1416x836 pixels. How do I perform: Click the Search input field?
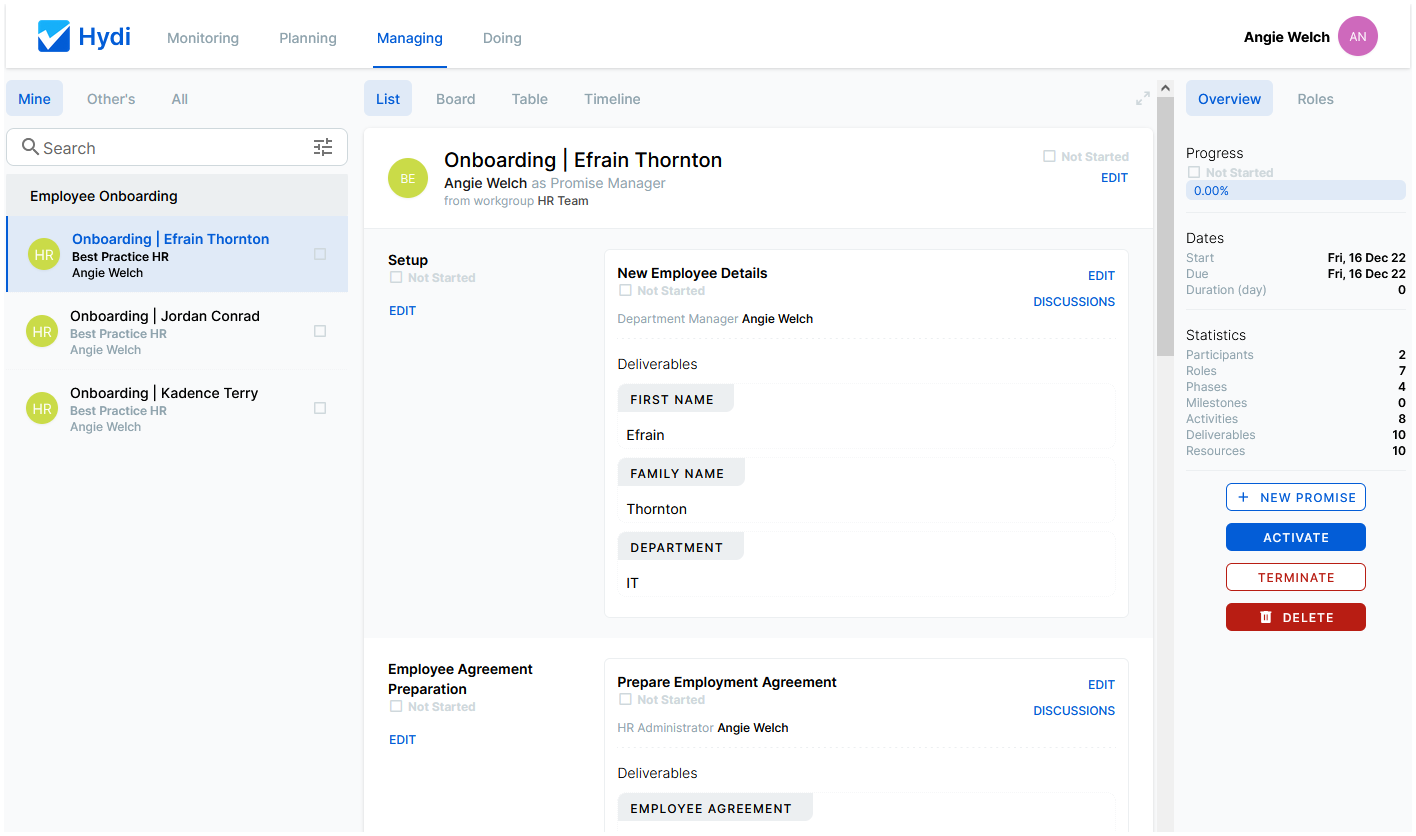[177, 148]
